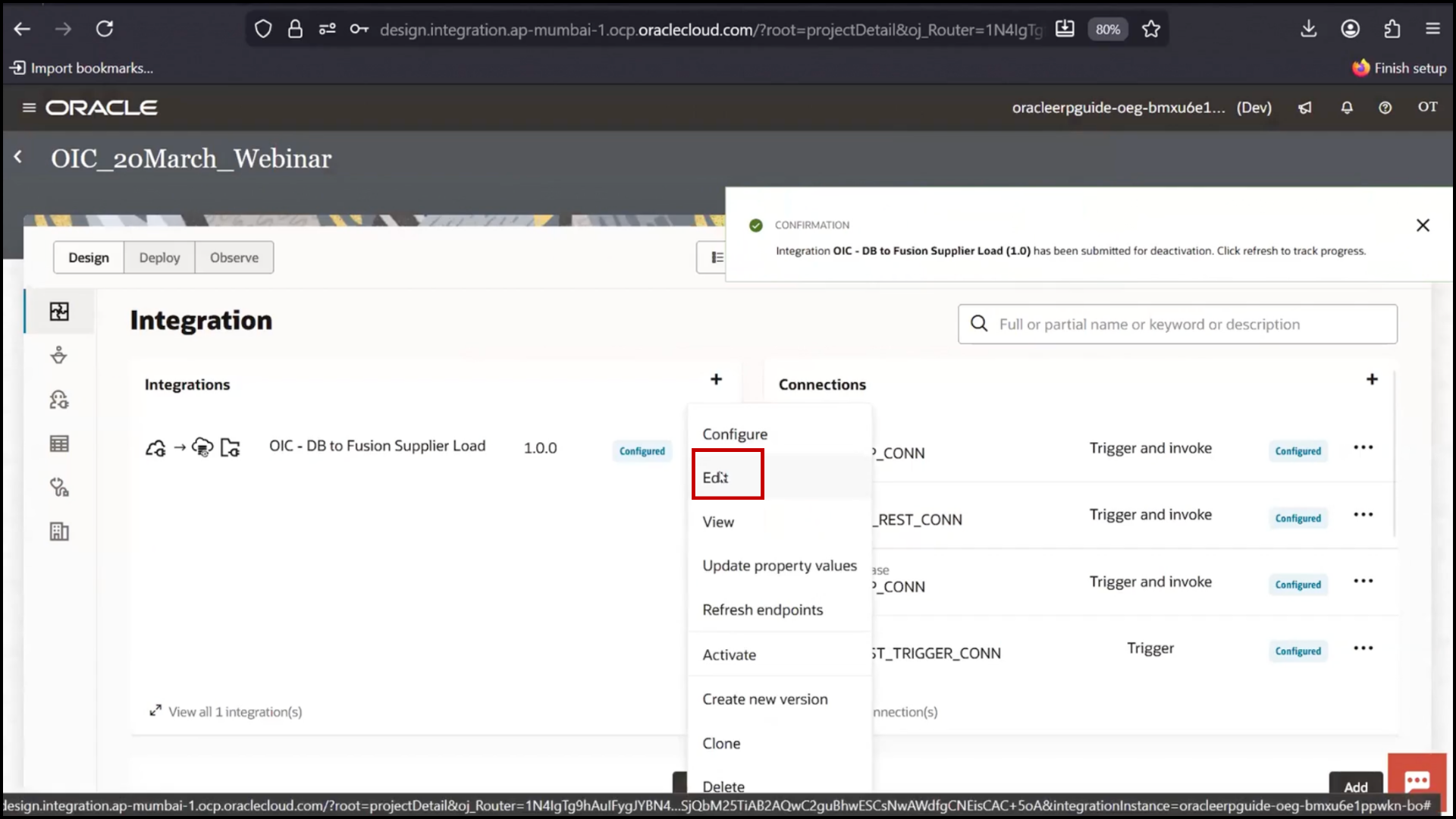Image resolution: width=1456 pixels, height=819 pixels.
Task: Select the Integration sidebar icon
Action: coord(59,312)
